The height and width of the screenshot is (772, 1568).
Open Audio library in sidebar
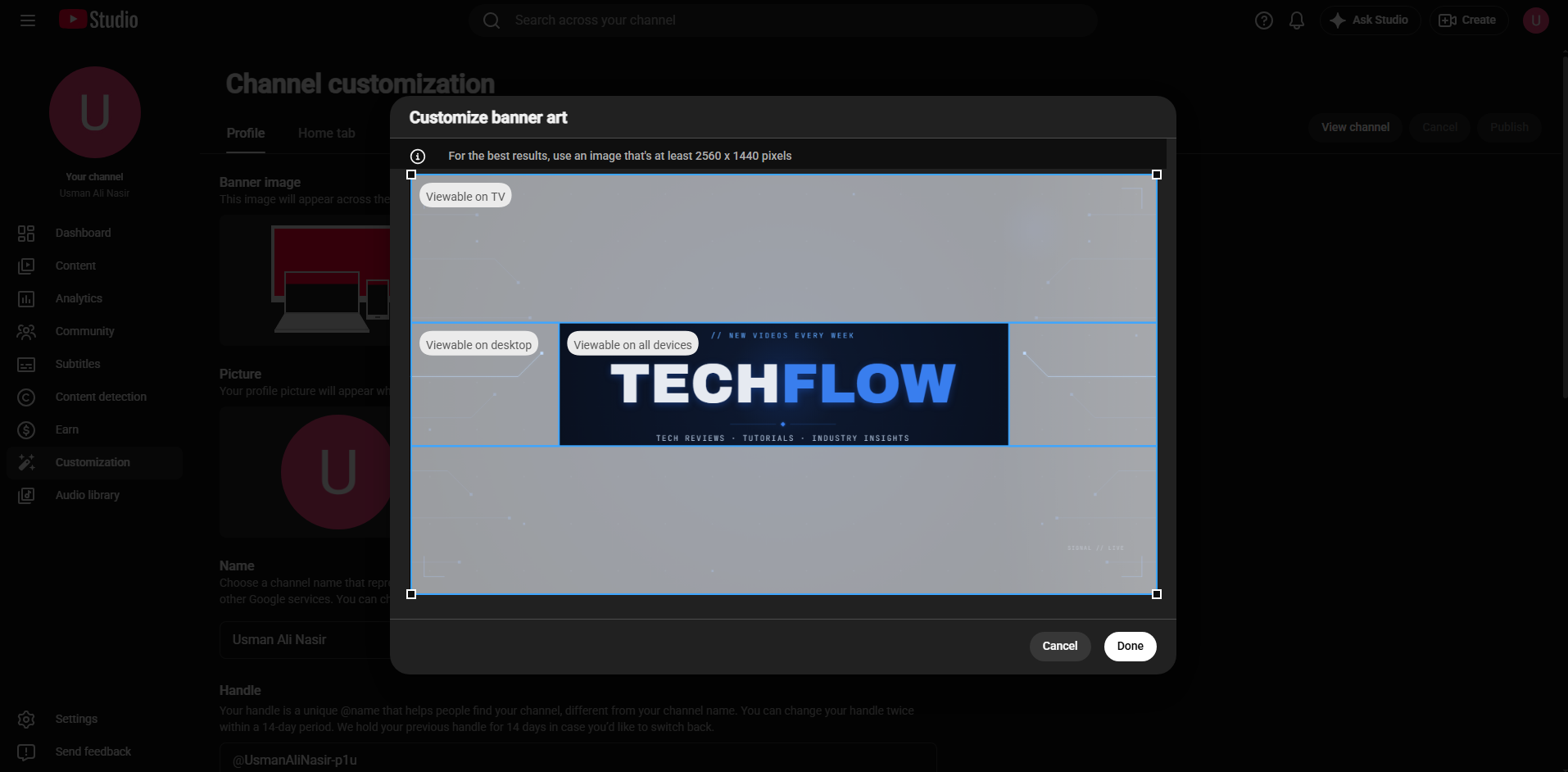coord(94,496)
